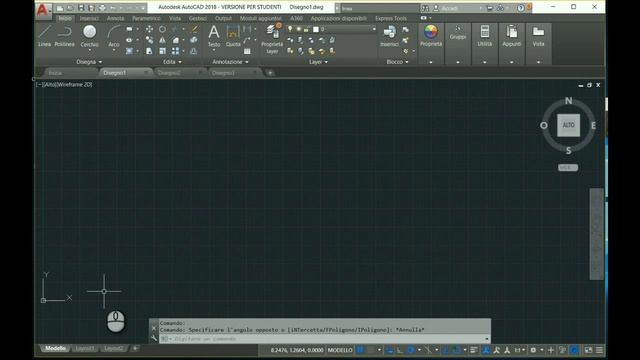This screenshot has height=360, width=640.
Task: Open the Annota ribbon tab
Action: click(x=115, y=18)
